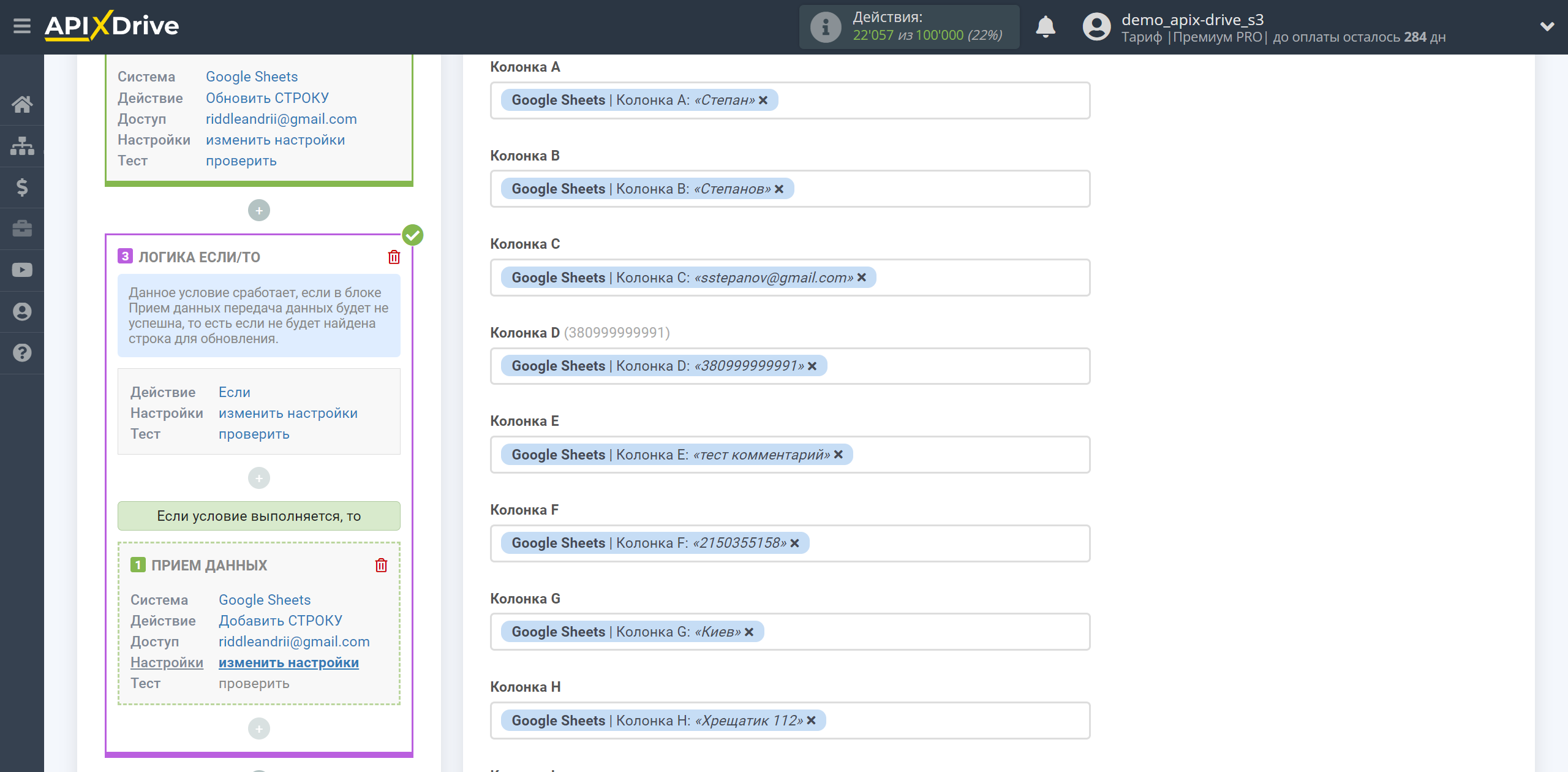The image size is (1568, 772).
Task: Open the connections sitemap sidebar icon
Action: coord(22,146)
